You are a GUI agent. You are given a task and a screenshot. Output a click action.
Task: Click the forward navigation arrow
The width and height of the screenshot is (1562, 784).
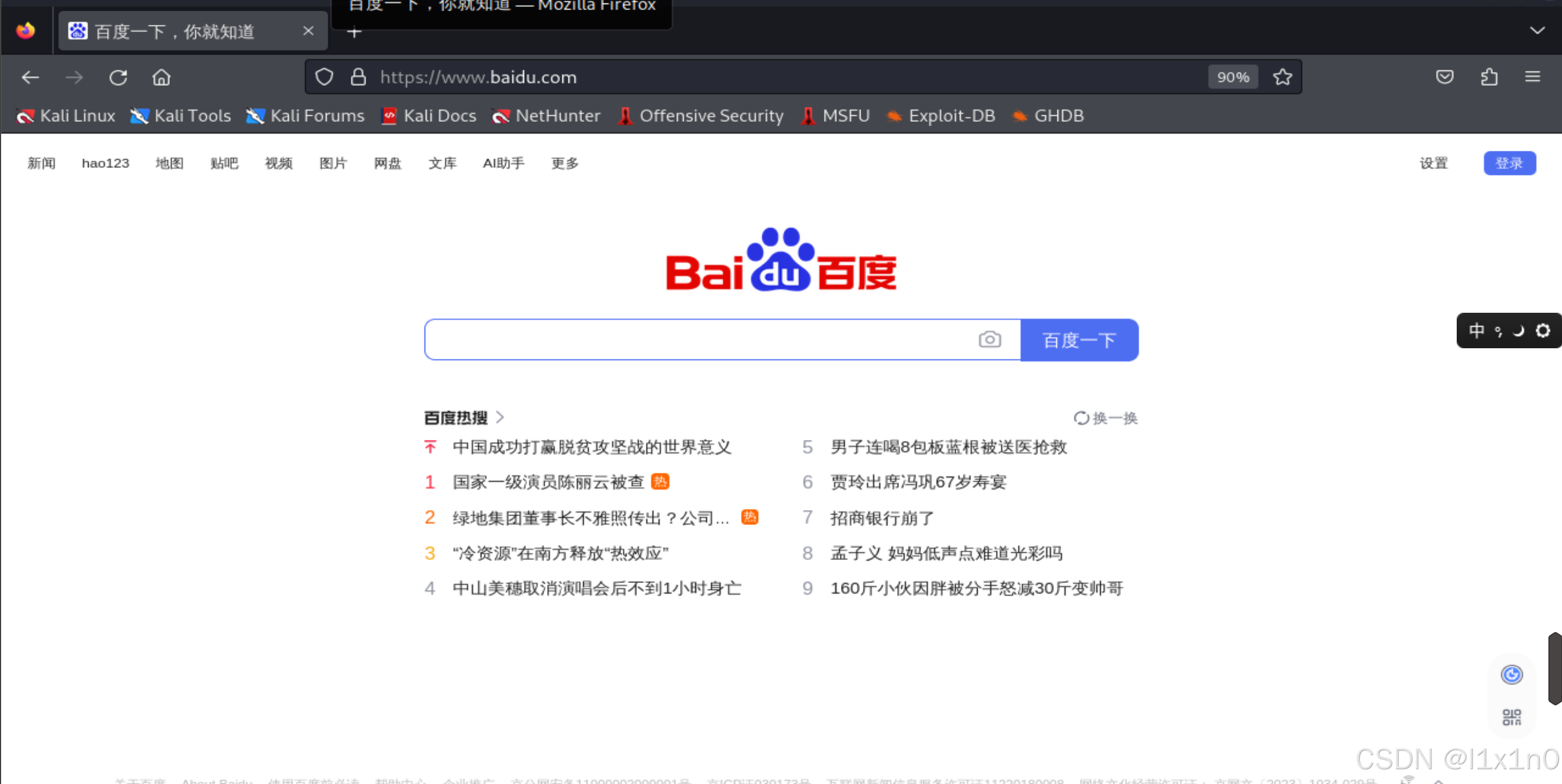coord(74,77)
